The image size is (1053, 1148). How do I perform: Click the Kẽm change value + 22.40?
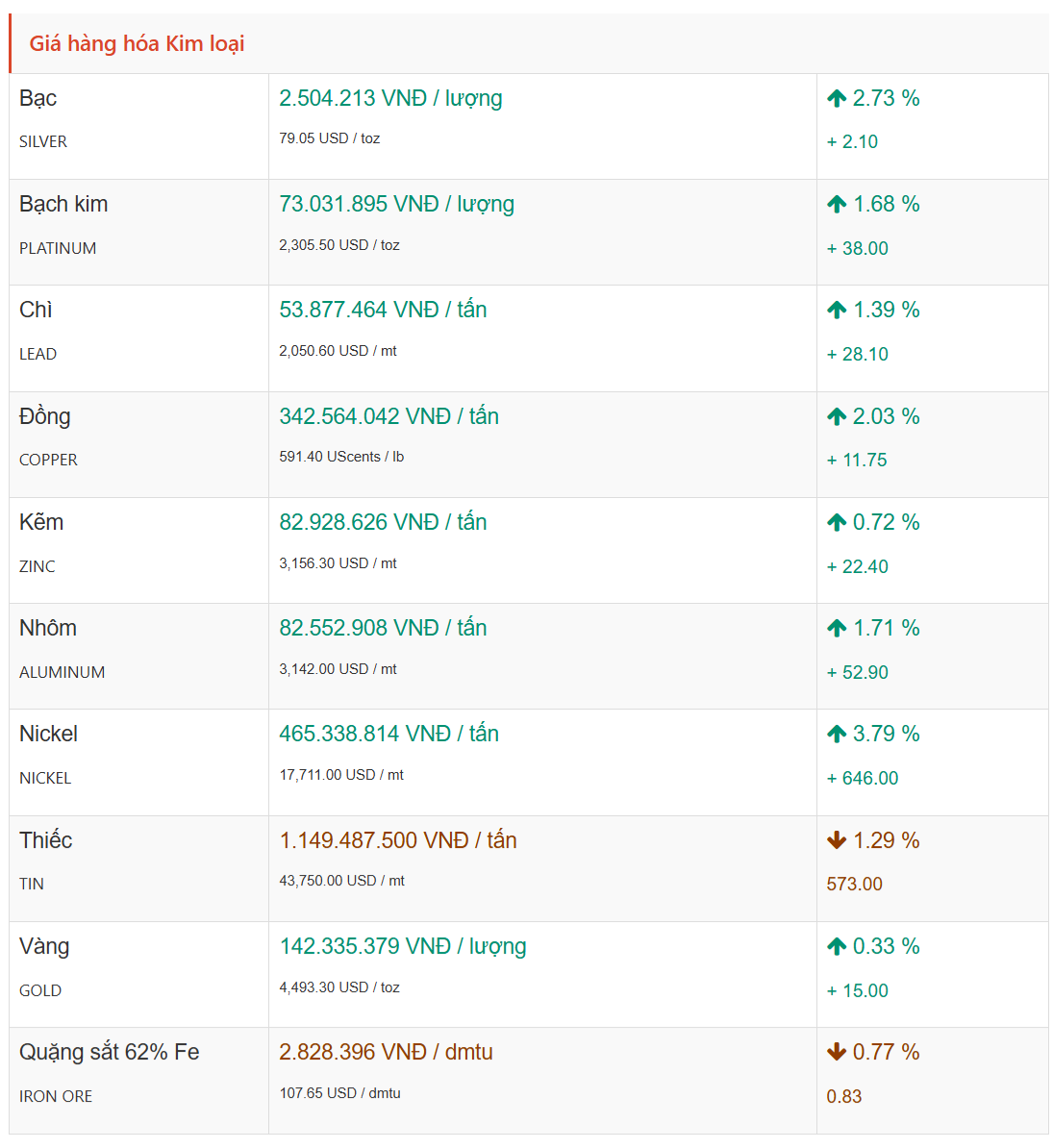point(857,566)
